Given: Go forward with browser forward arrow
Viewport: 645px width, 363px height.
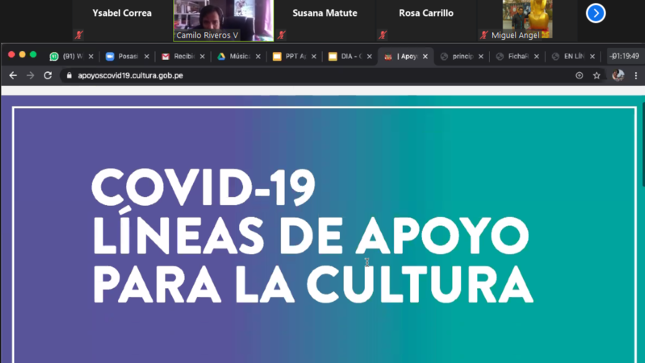Looking at the screenshot, I should click(30, 75).
